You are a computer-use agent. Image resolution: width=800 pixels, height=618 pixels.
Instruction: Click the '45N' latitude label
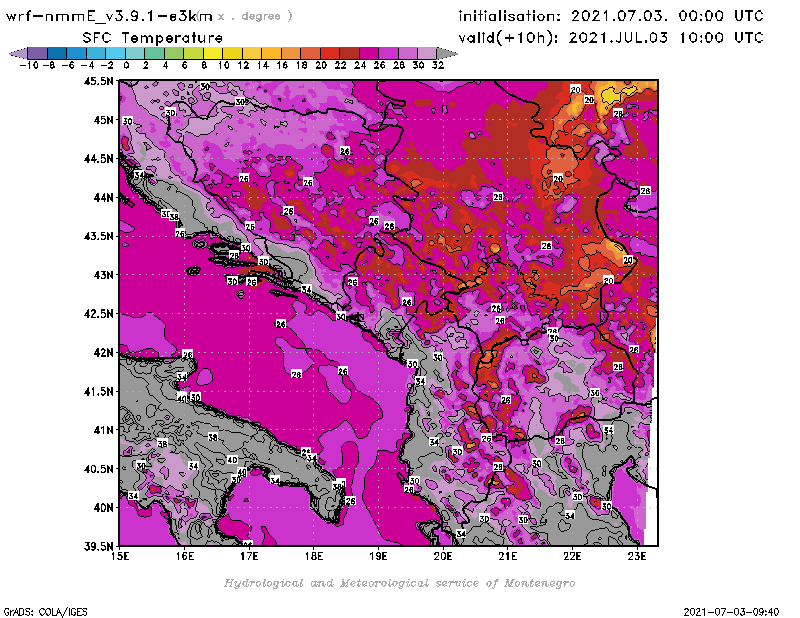point(103,120)
